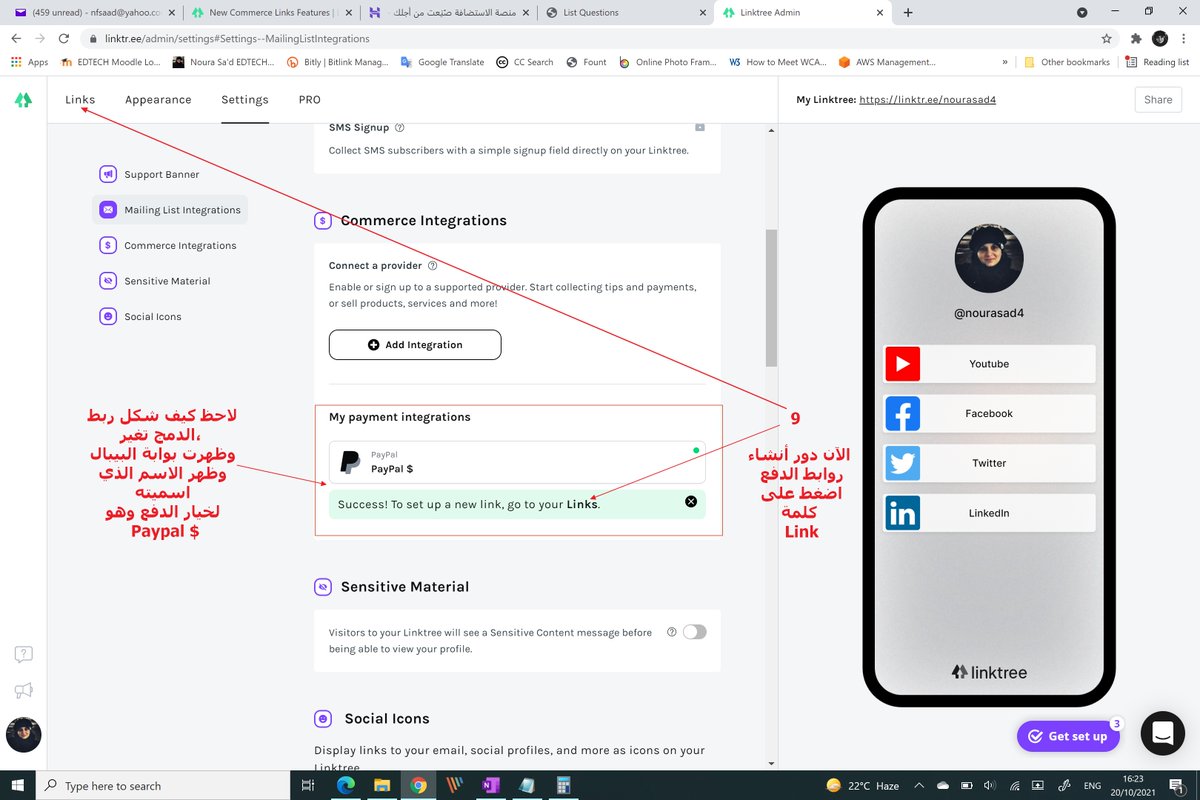Toggle the Sensitive Material switch
Viewport: 1200px width, 800px height.
694,632
